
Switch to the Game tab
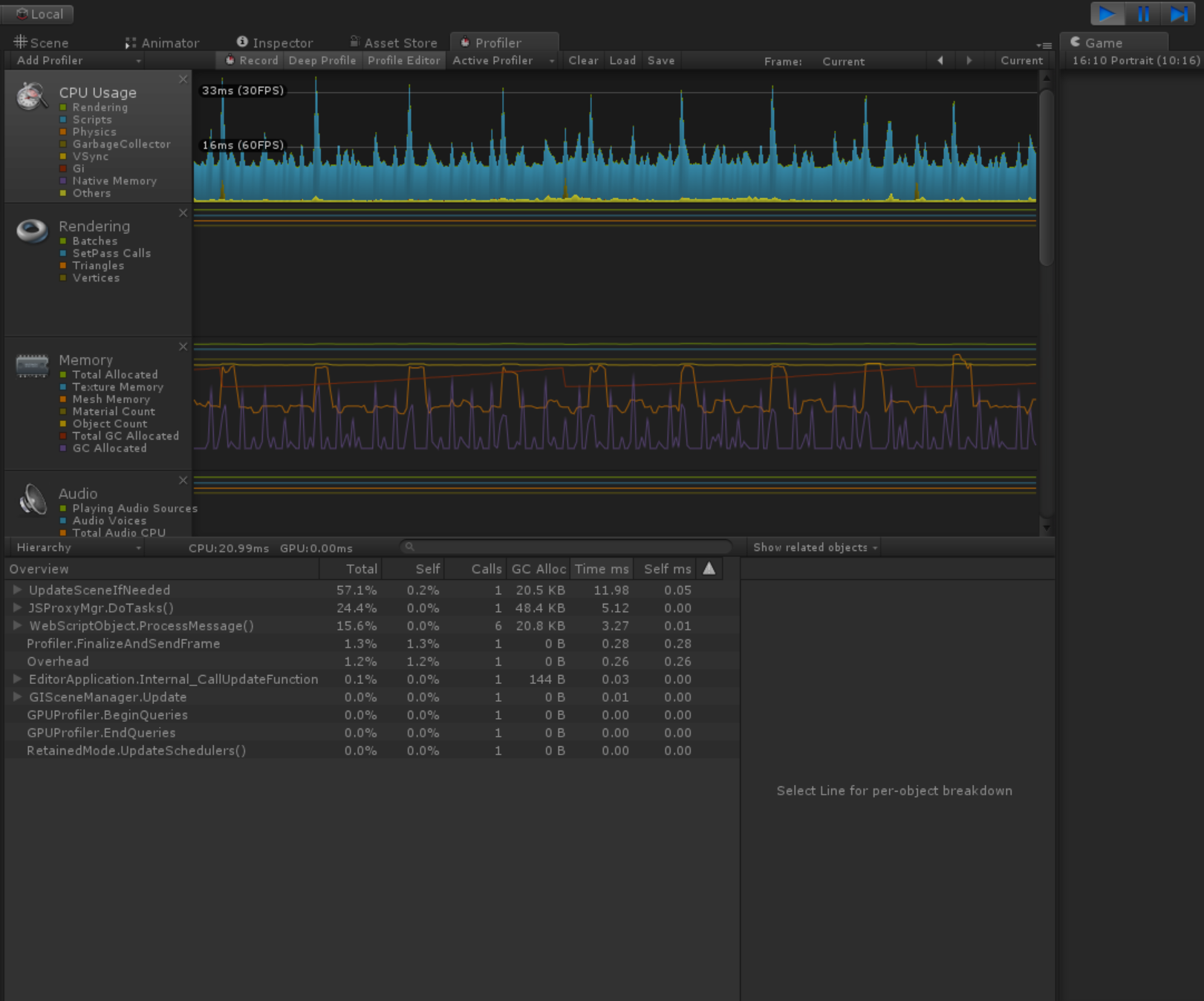1113,42
